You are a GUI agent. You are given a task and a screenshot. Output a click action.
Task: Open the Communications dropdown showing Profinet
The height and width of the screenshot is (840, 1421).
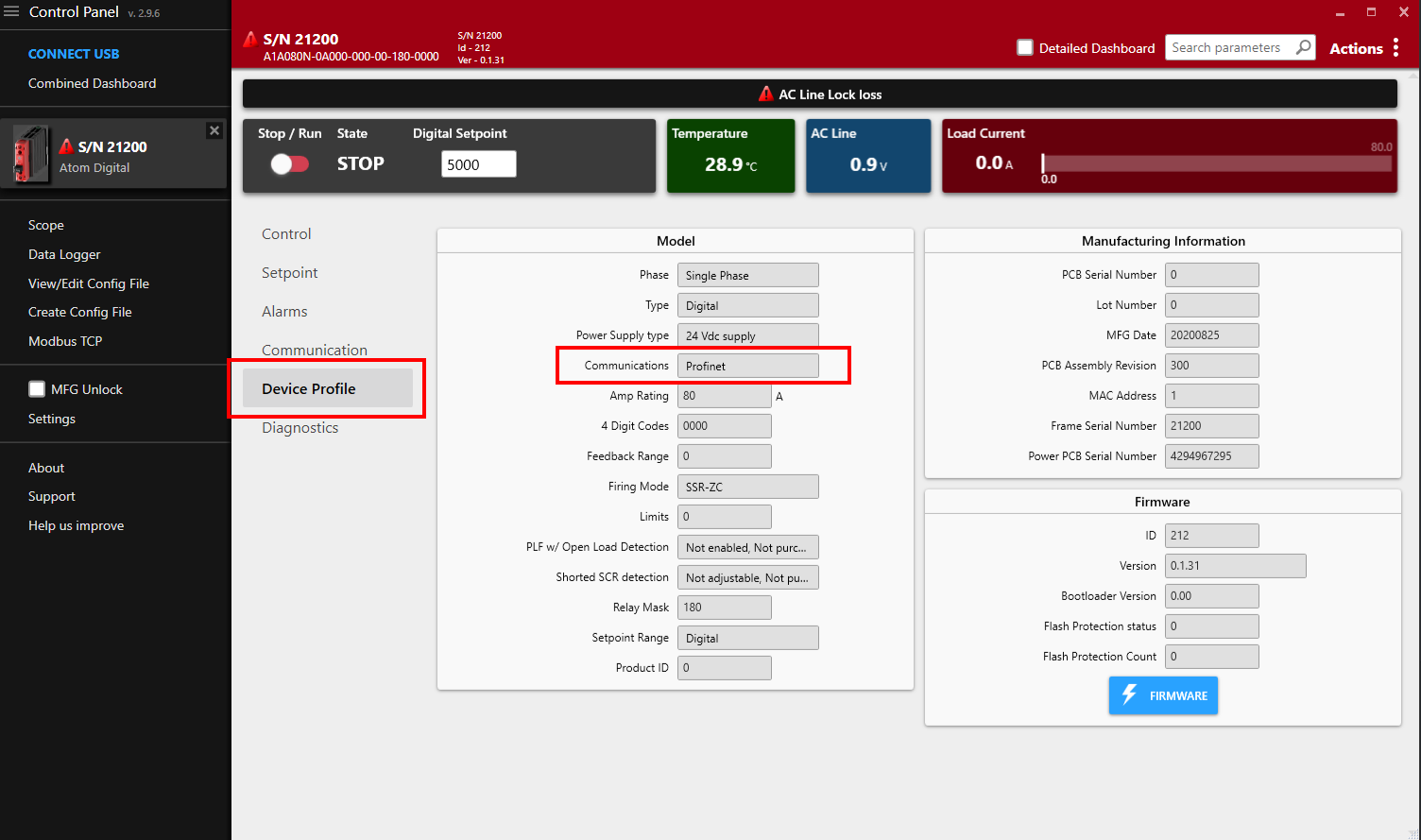click(747, 365)
